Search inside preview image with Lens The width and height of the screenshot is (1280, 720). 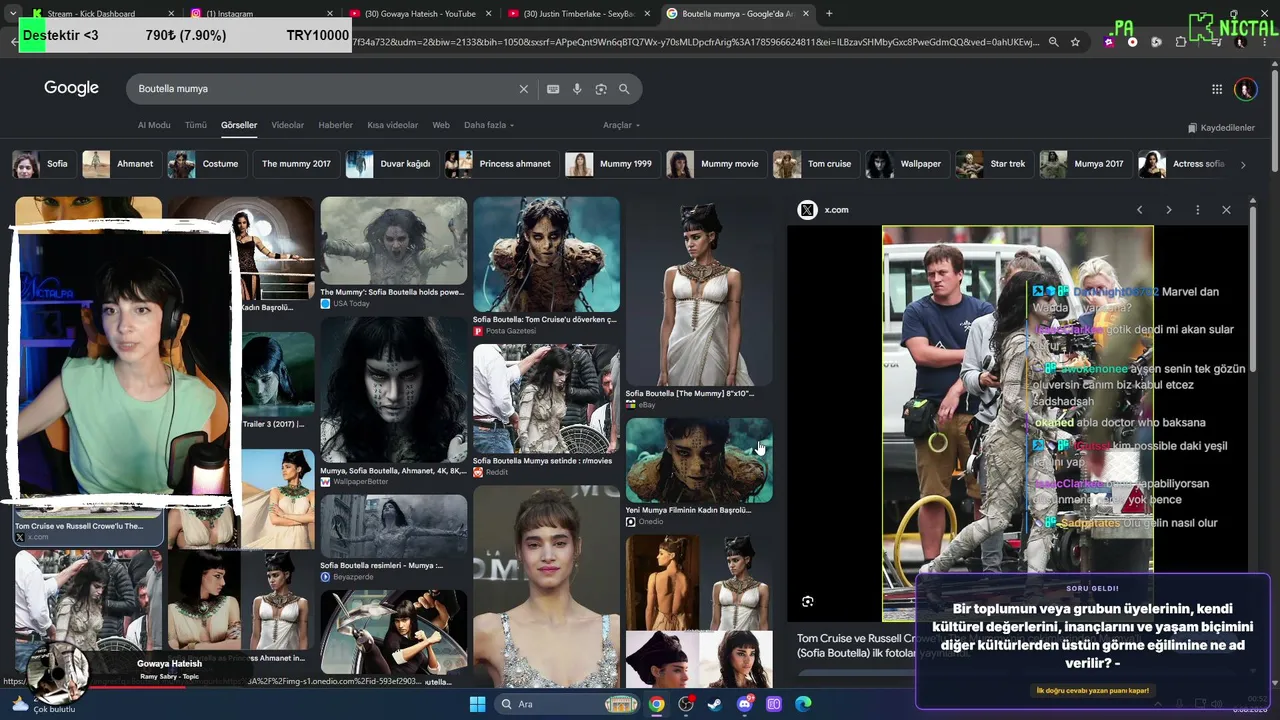[808, 601]
